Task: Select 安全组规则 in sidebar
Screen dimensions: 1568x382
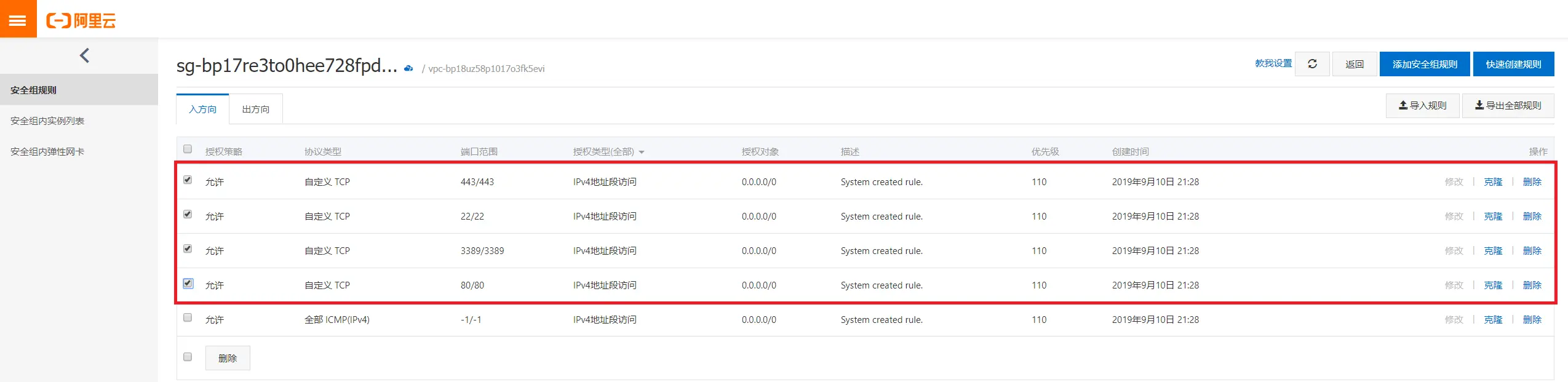Action: click(79, 90)
